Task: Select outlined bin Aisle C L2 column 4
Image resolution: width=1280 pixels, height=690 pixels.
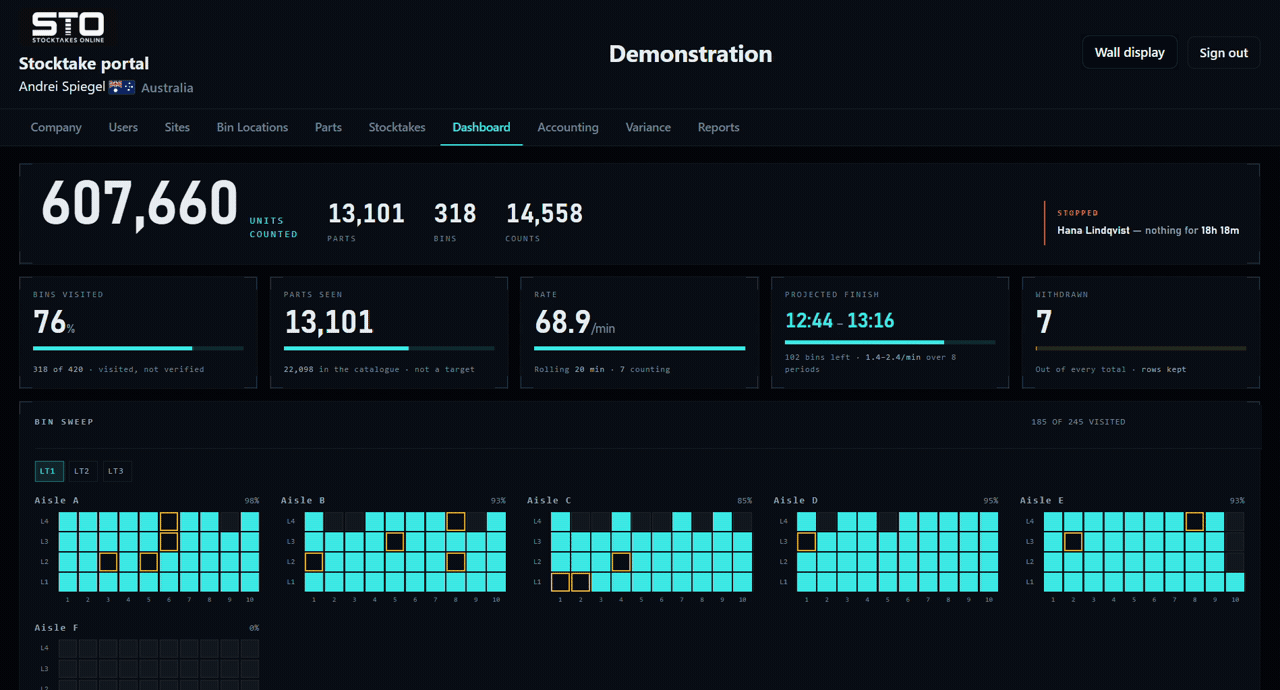Action: pos(621,561)
